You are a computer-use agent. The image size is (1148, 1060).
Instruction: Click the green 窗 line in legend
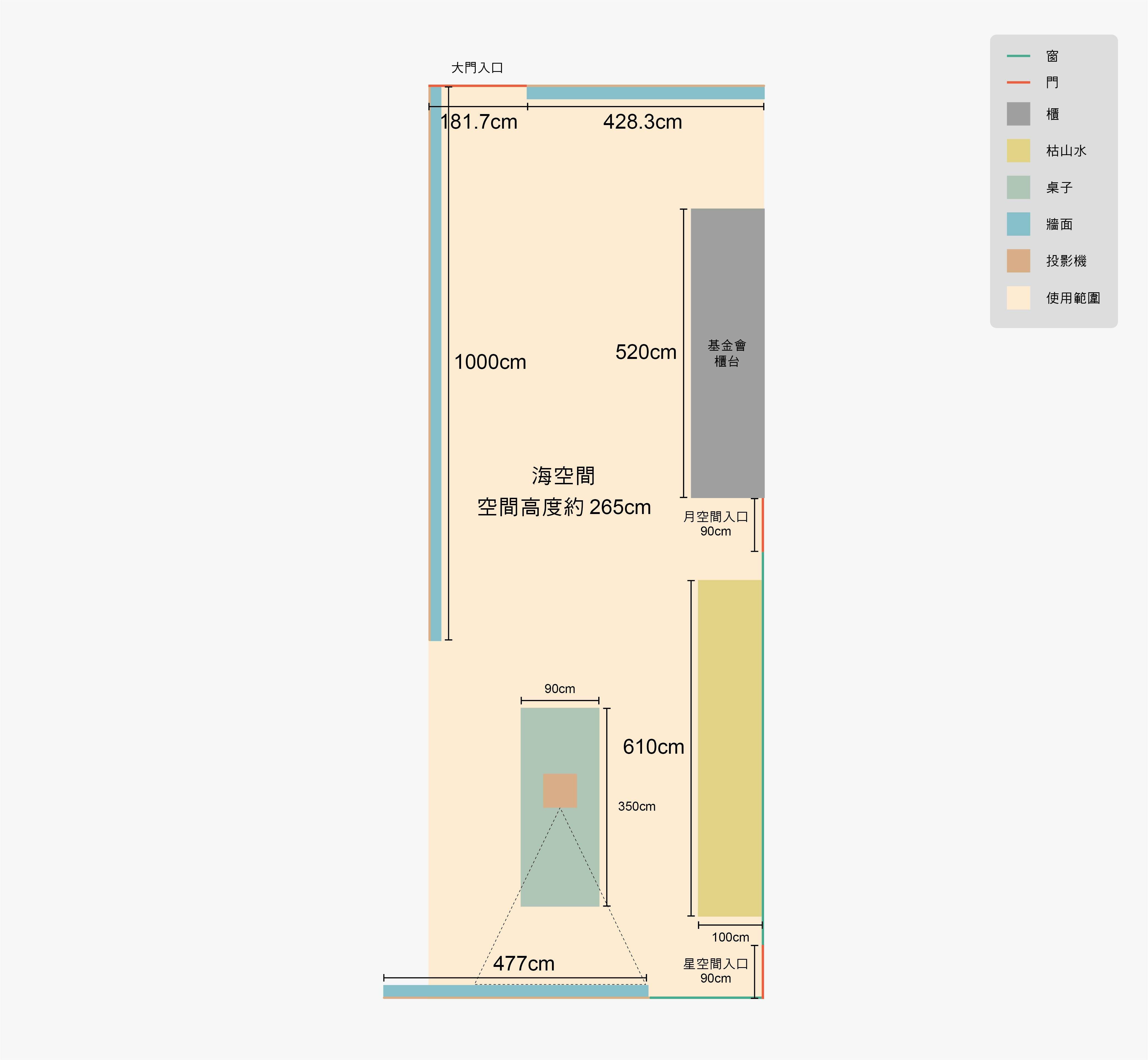1018,56
